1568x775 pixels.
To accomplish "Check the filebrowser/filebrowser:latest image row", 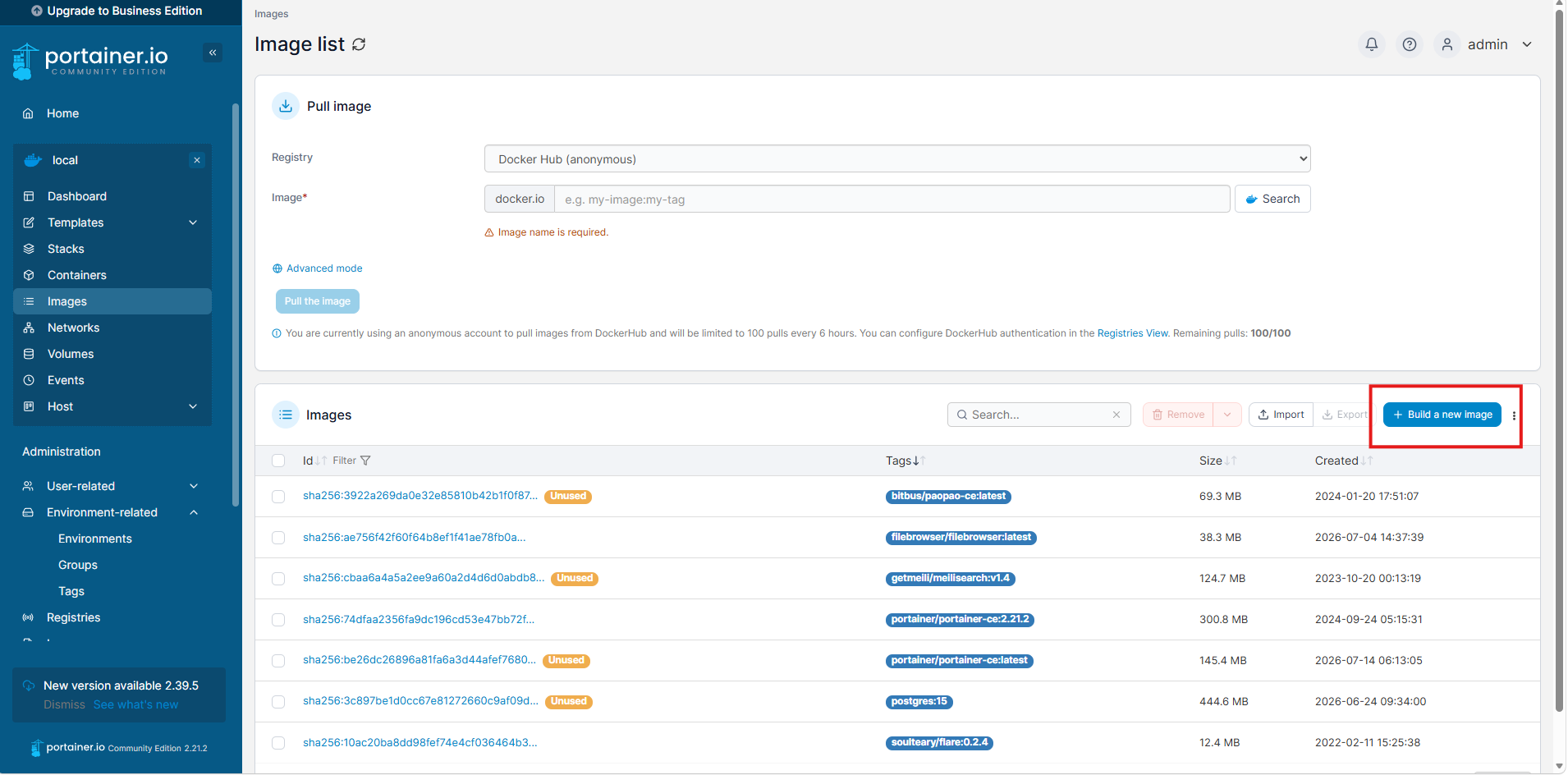I will (278, 538).
